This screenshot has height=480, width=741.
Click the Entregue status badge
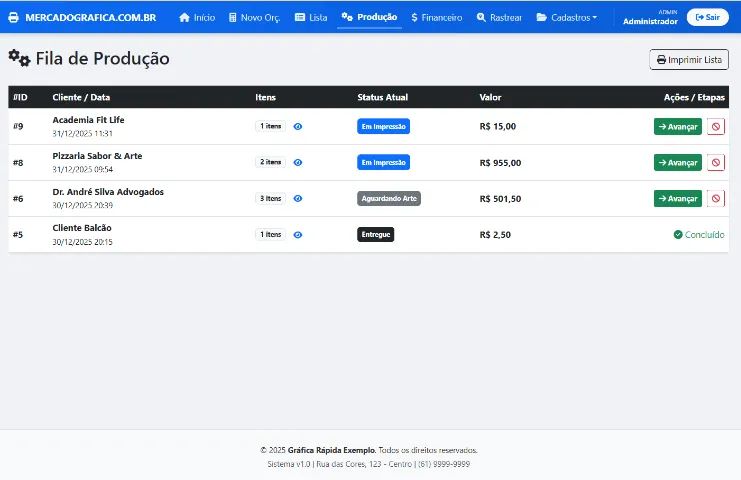[376, 234]
